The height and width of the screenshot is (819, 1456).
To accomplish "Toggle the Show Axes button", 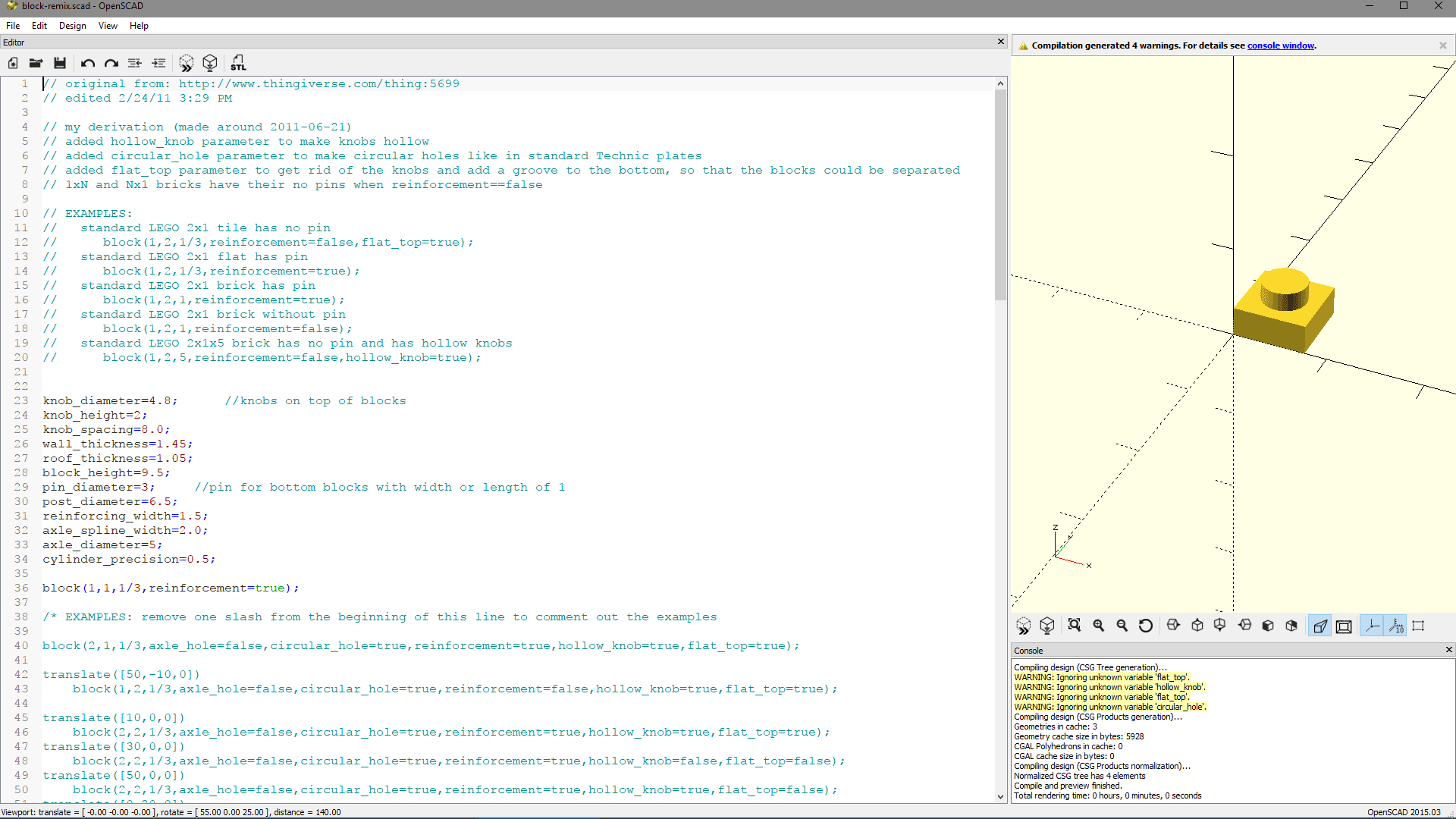I will point(1372,626).
